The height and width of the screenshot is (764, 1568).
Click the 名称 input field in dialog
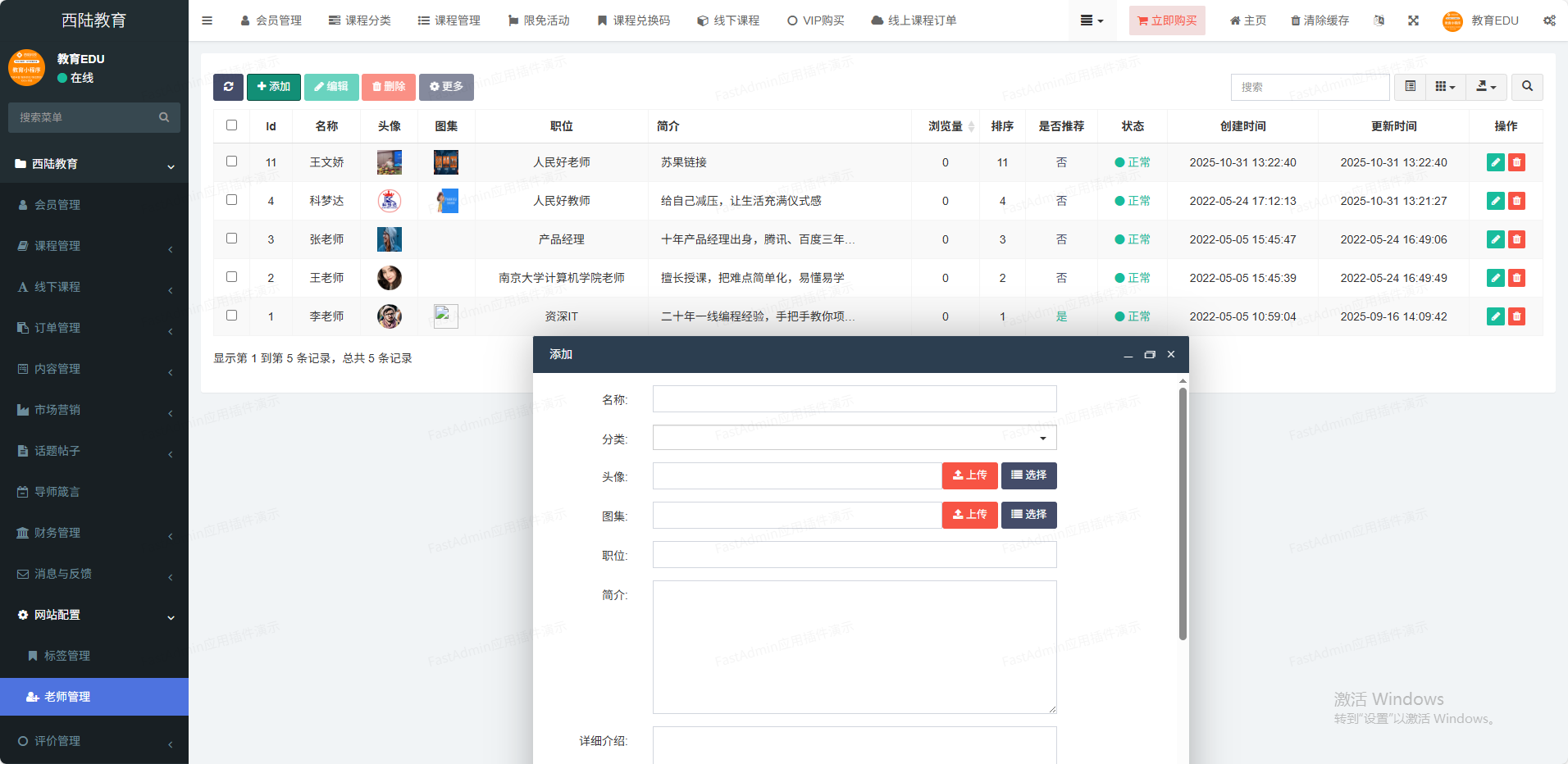[854, 399]
